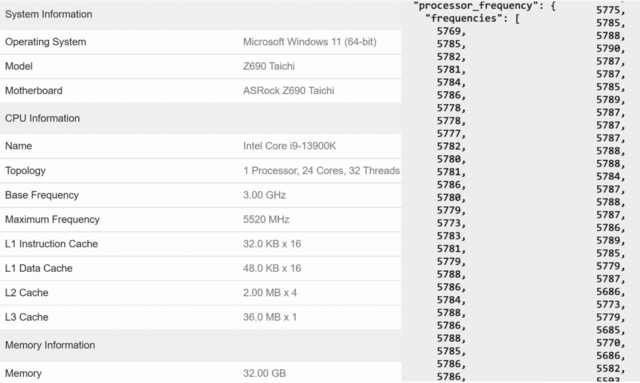
Task: Click the ASRock Z690 Taichi motherboard value
Action: [x=289, y=91]
